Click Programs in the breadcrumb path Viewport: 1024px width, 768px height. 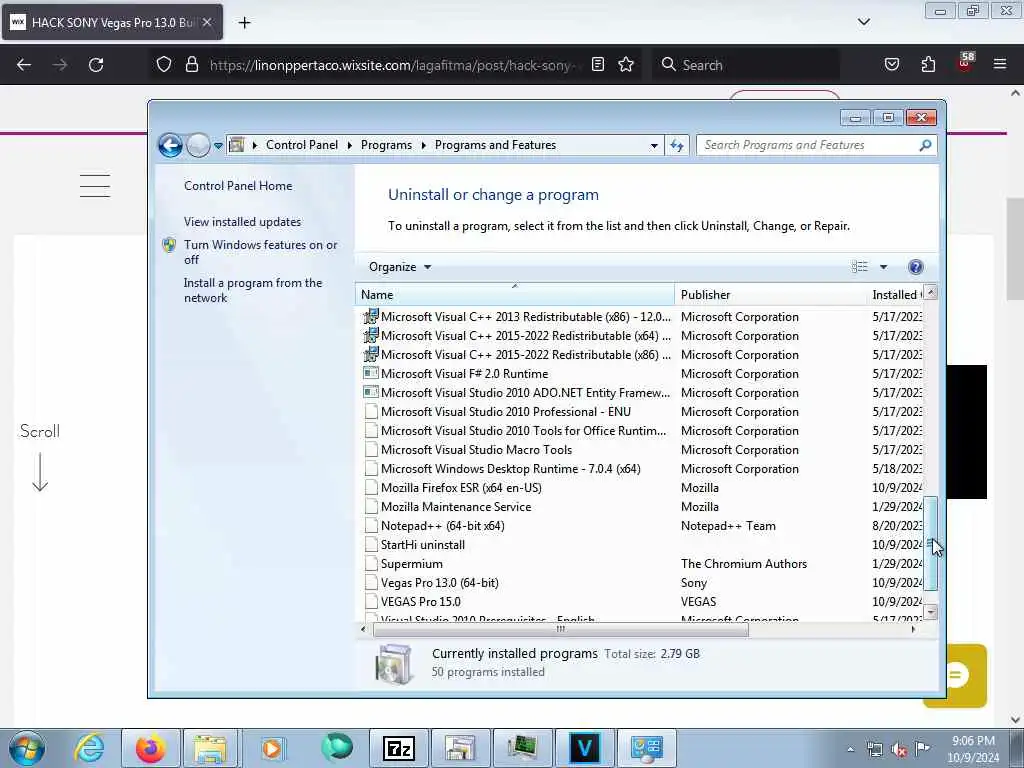coord(386,145)
